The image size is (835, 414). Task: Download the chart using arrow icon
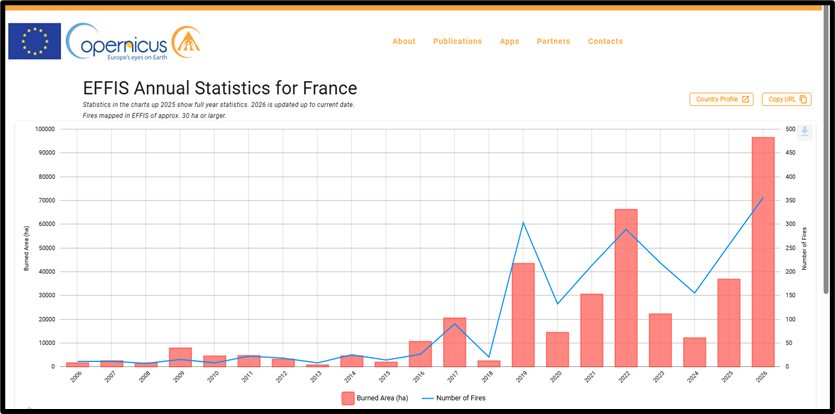805,132
